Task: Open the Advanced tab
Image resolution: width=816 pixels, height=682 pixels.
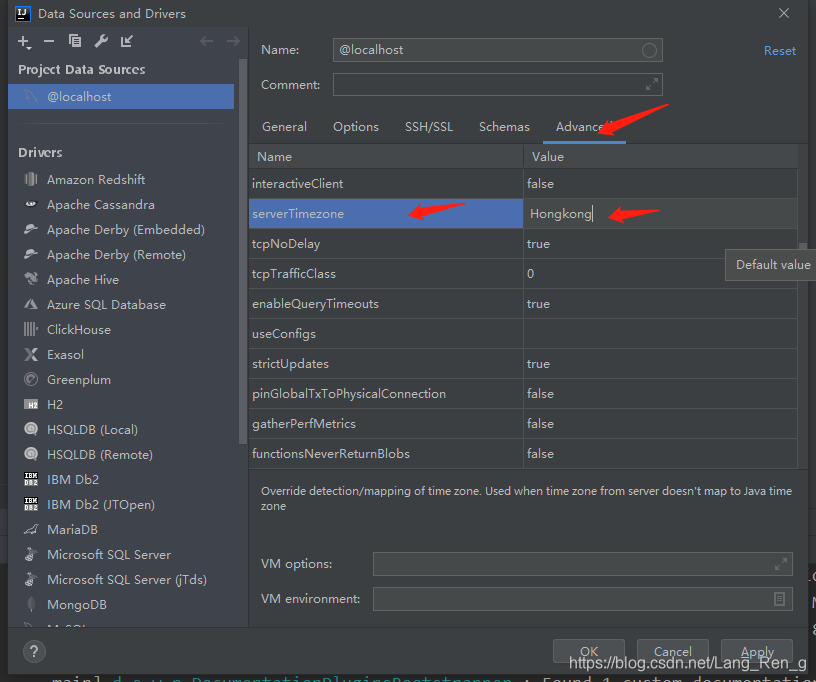Action: tap(584, 126)
